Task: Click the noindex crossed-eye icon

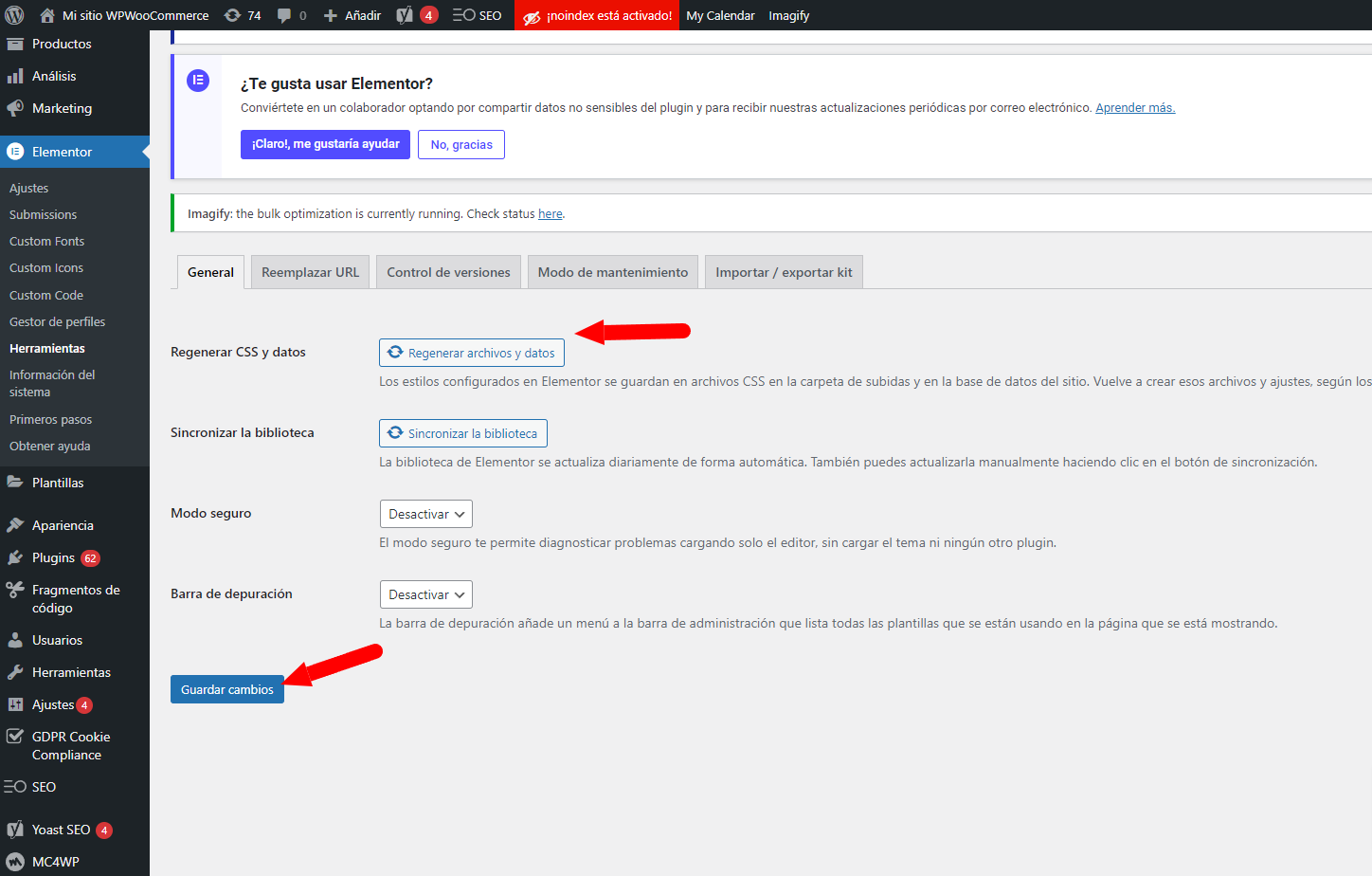Action: pos(533,16)
